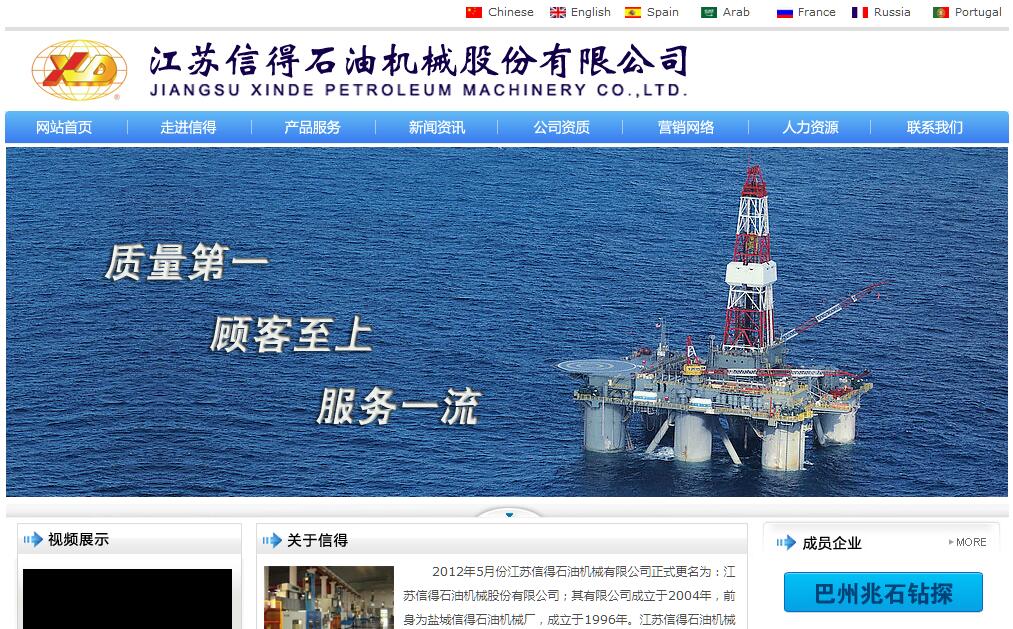Select 产品服务 in the navigation bar
This screenshot has height=629, width=1013.
tap(312, 127)
